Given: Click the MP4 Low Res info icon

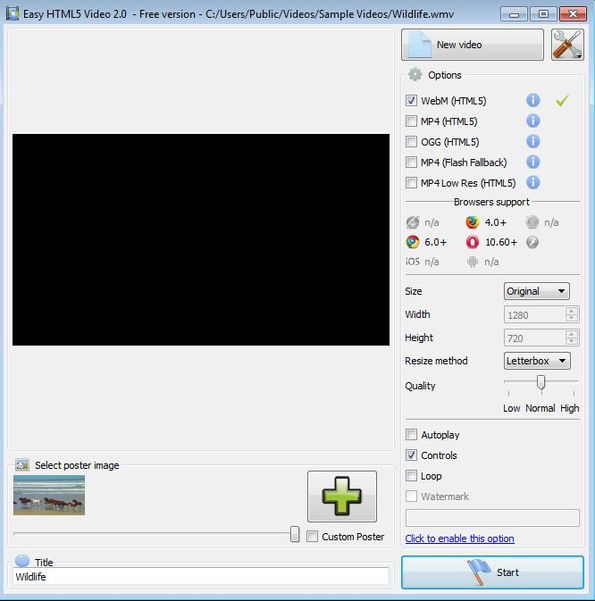Looking at the screenshot, I should coord(533,182).
